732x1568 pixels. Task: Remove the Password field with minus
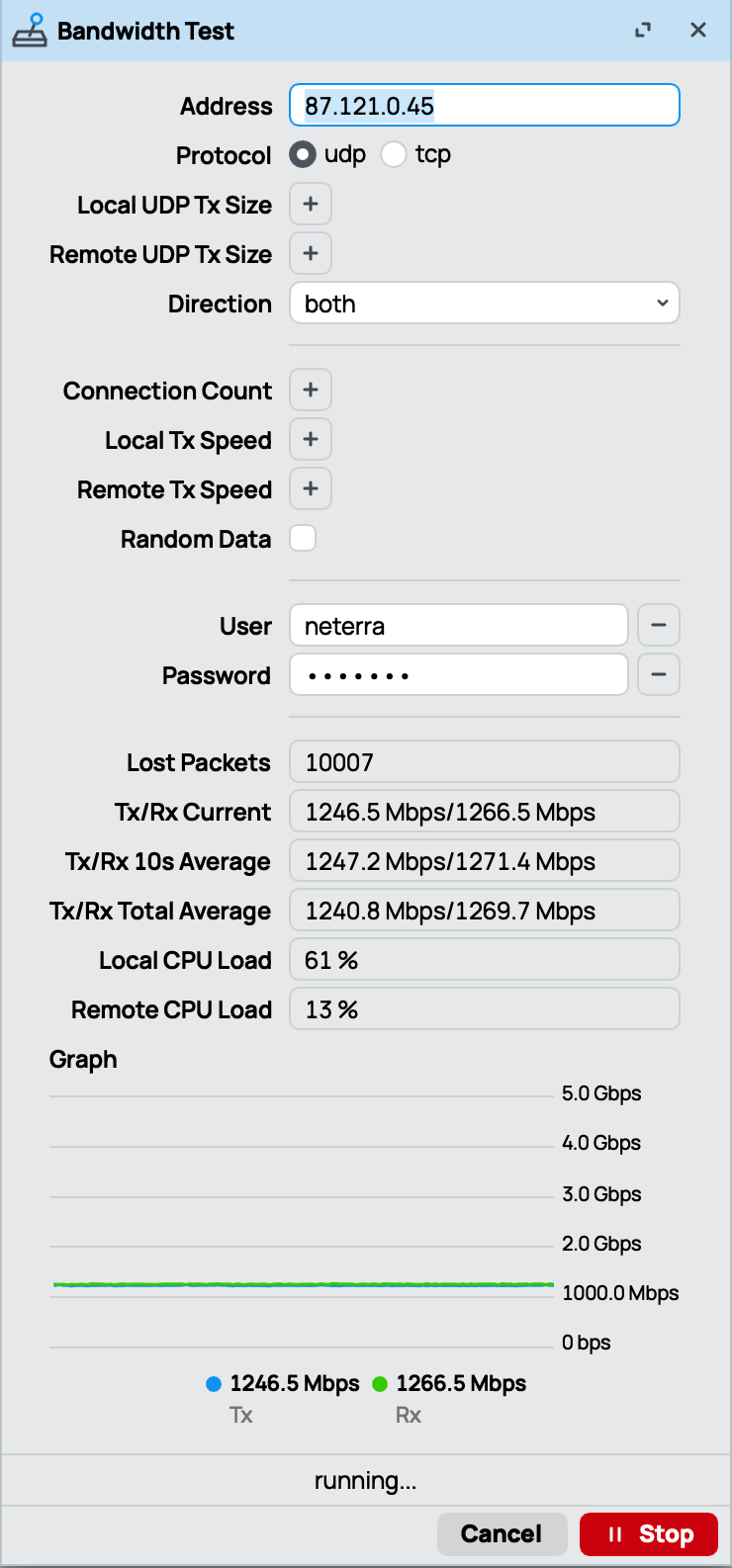(659, 675)
